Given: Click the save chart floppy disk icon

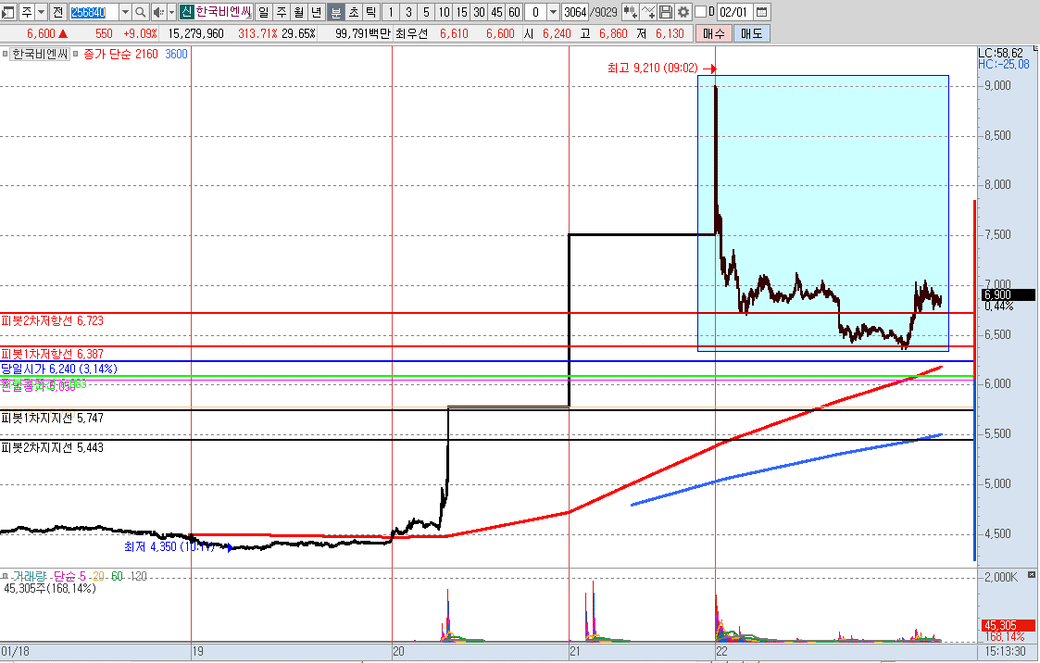Looking at the screenshot, I should pyautogui.click(x=666, y=12).
